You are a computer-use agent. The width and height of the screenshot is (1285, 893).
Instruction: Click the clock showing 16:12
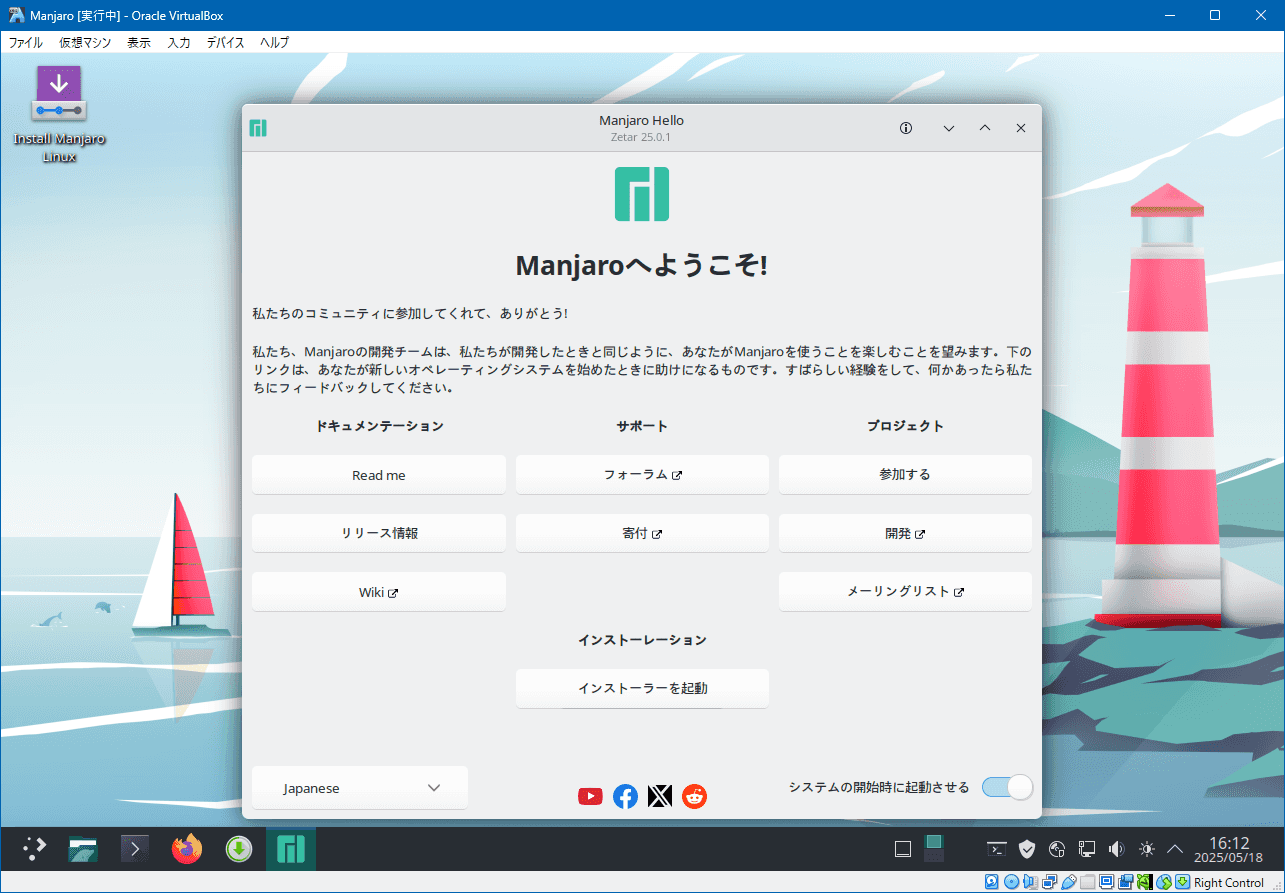pyautogui.click(x=1229, y=849)
